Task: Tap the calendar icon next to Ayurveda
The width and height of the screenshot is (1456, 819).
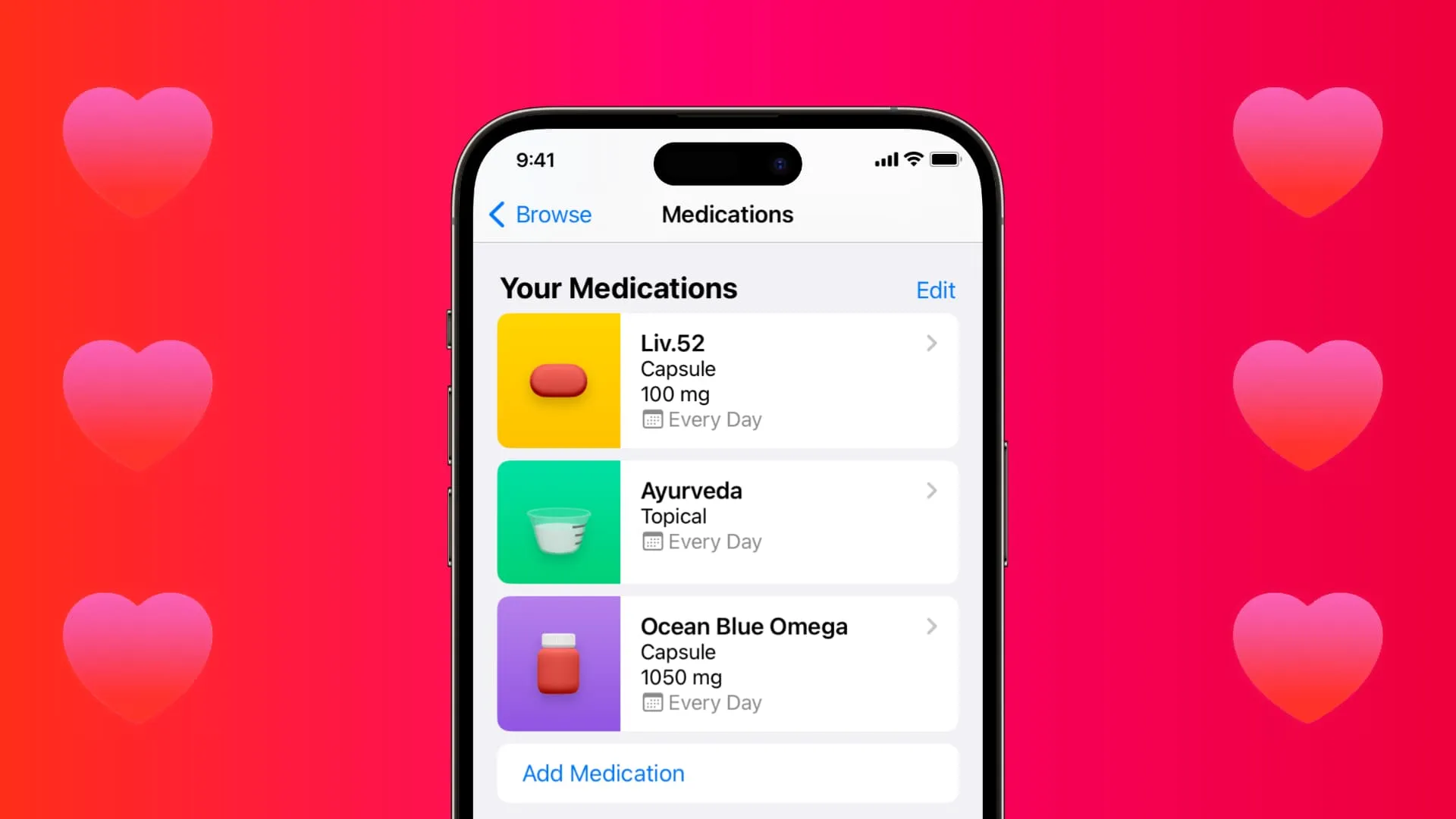Action: 649,541
